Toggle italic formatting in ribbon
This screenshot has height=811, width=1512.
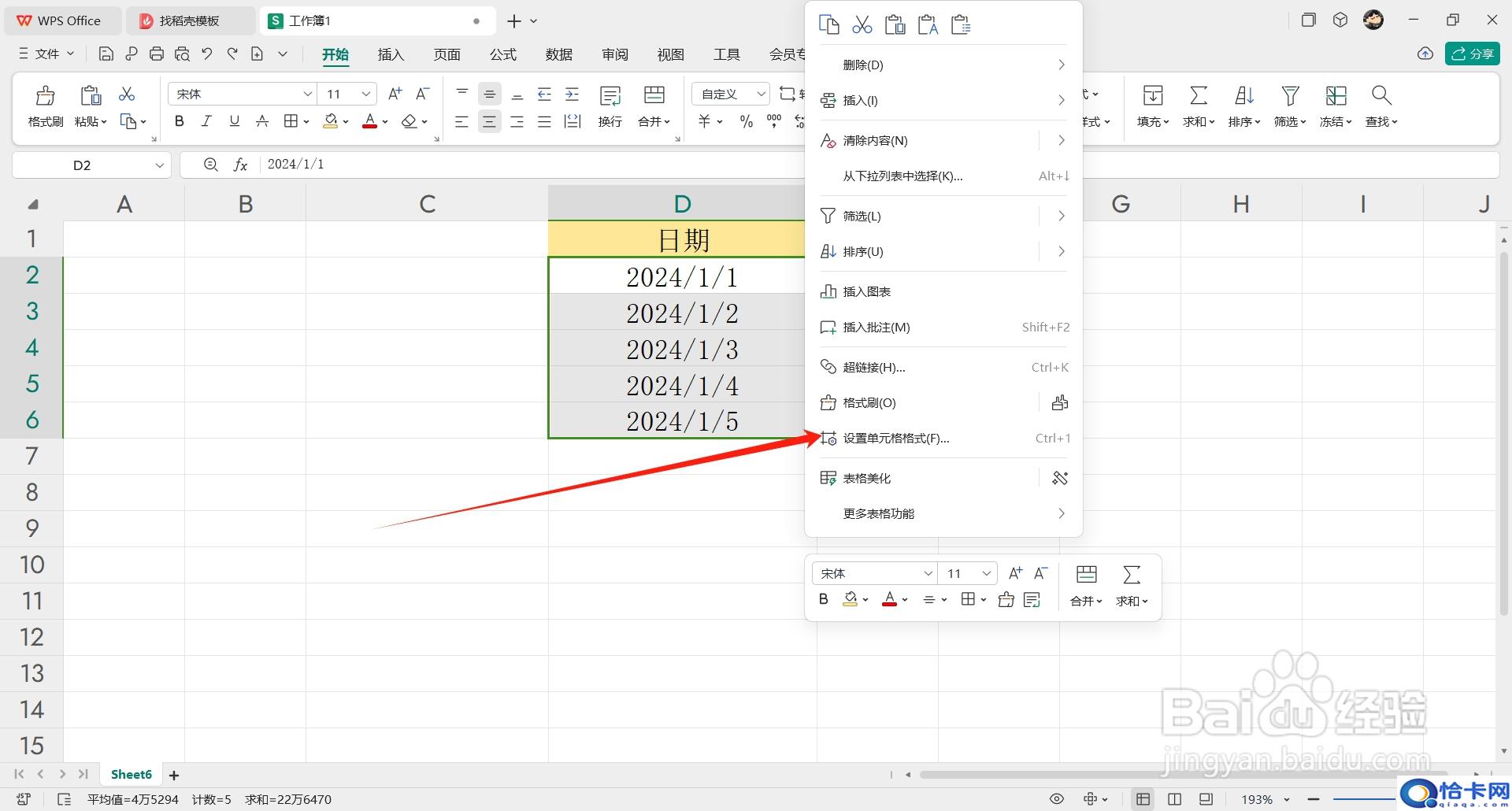206,121
